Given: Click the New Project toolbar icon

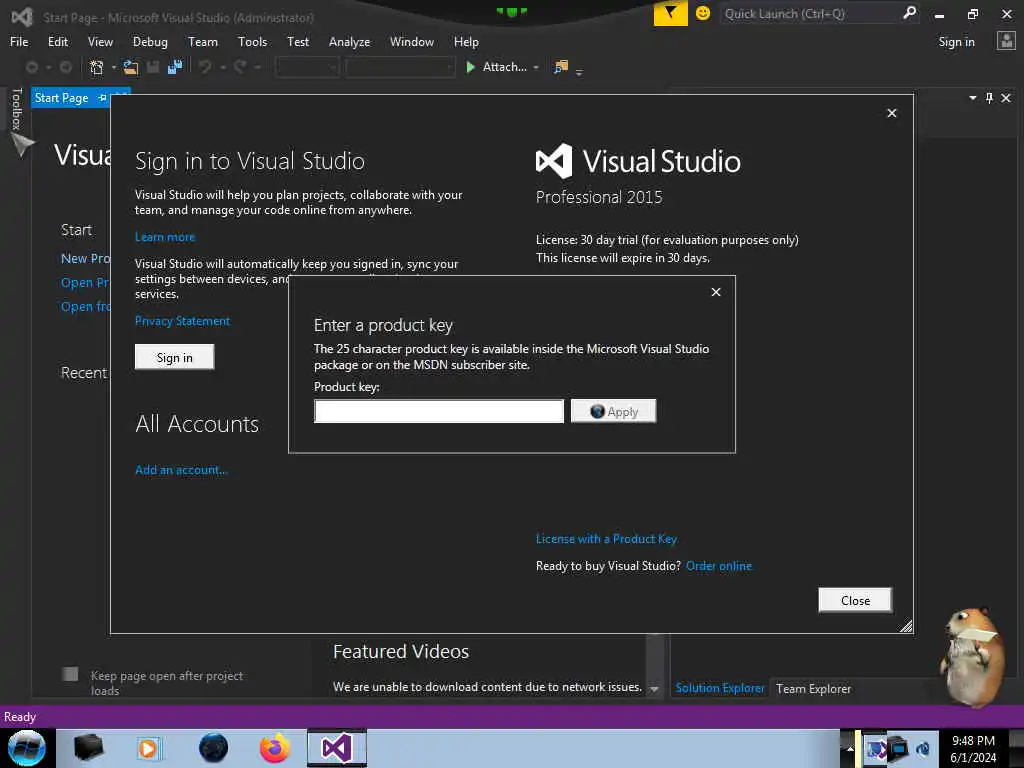Looking at the screenshot, I should [x=97, y=67].
